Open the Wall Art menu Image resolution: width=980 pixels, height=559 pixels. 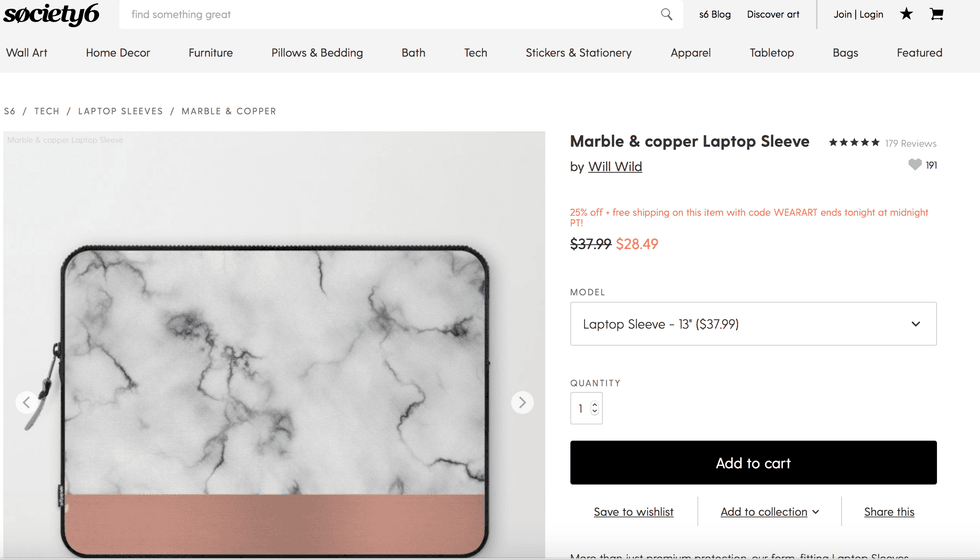point(27,53)
